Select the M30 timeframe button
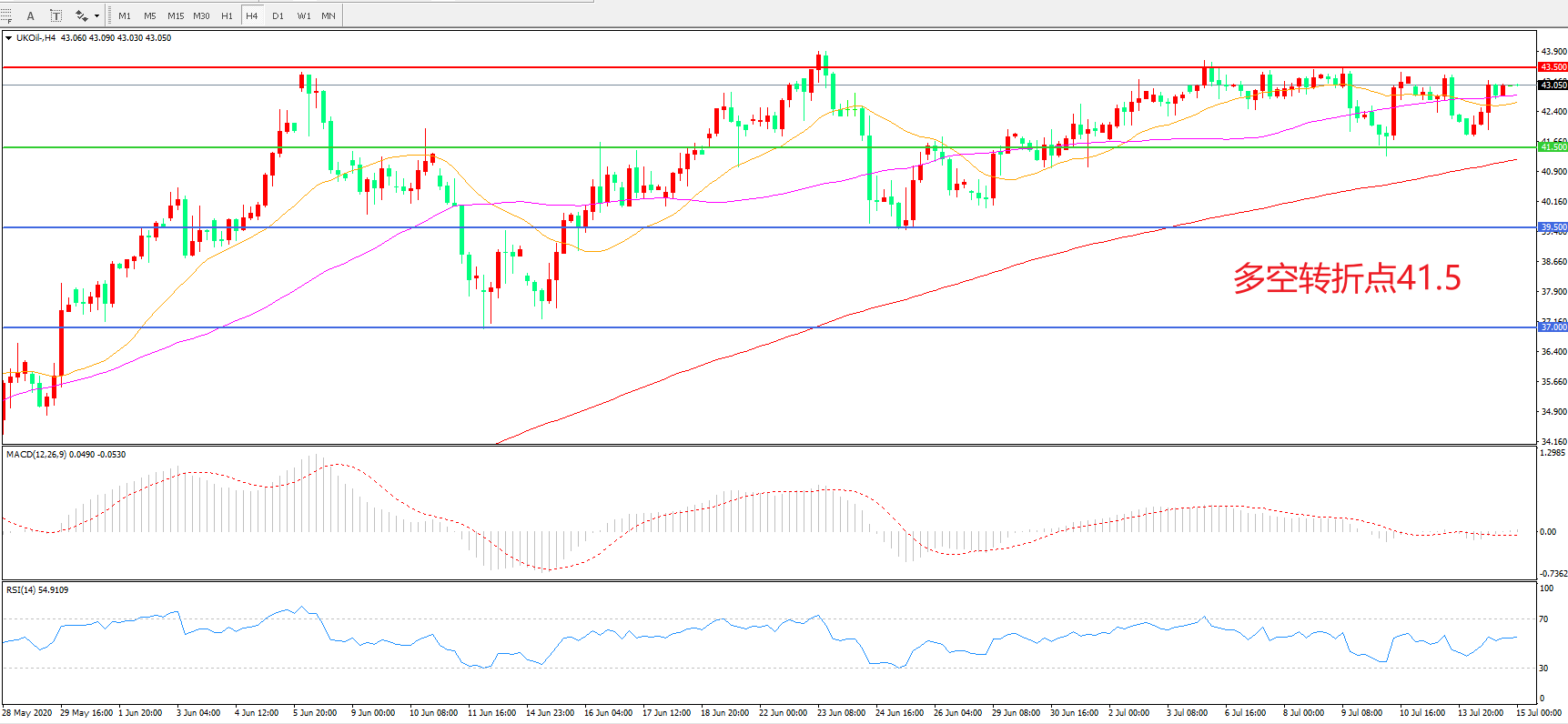This screenshot has width=1568, height=724. coord(201,15)
